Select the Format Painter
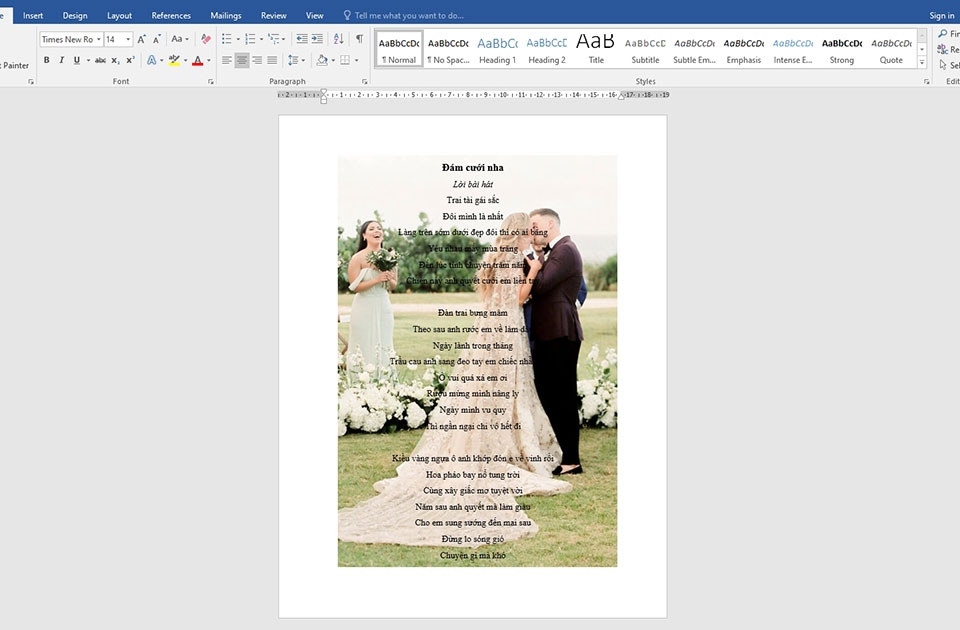 (x=16, y=64)
